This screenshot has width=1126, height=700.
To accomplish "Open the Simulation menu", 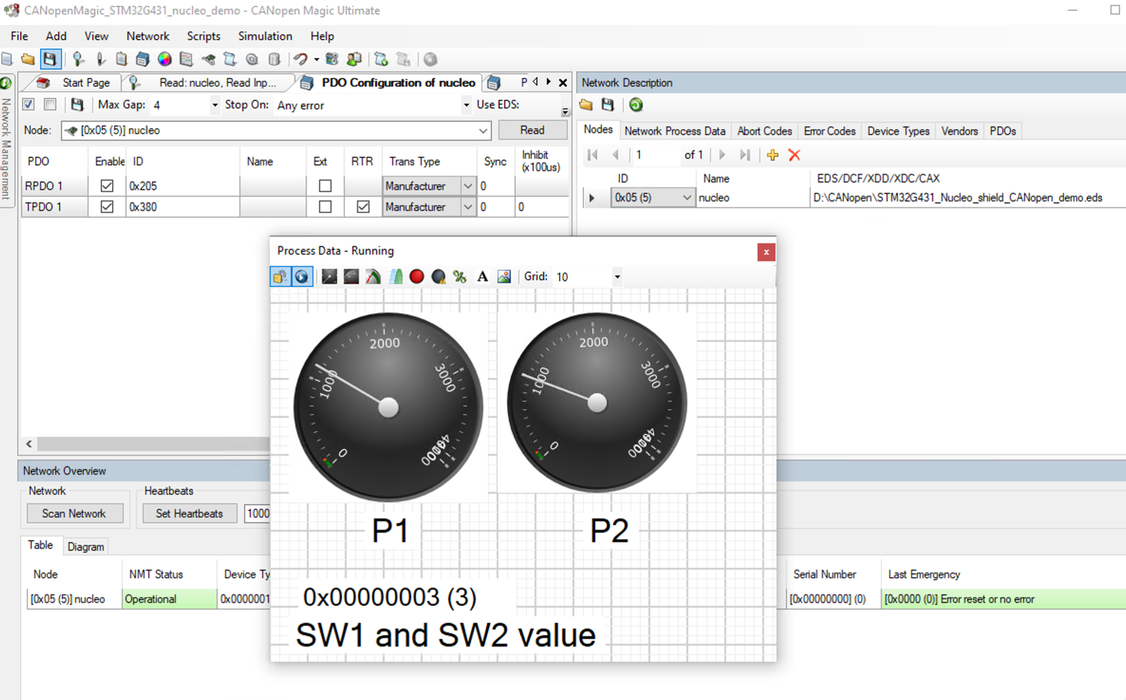I will tap(264, 35).
